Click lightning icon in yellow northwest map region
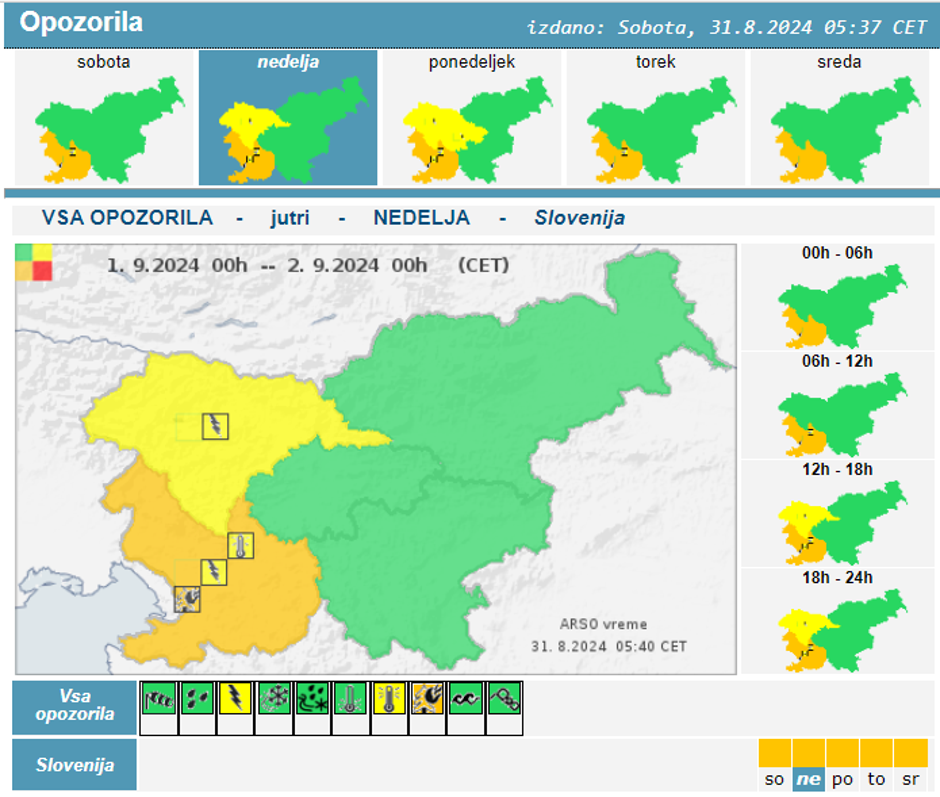 pos(215,426)
